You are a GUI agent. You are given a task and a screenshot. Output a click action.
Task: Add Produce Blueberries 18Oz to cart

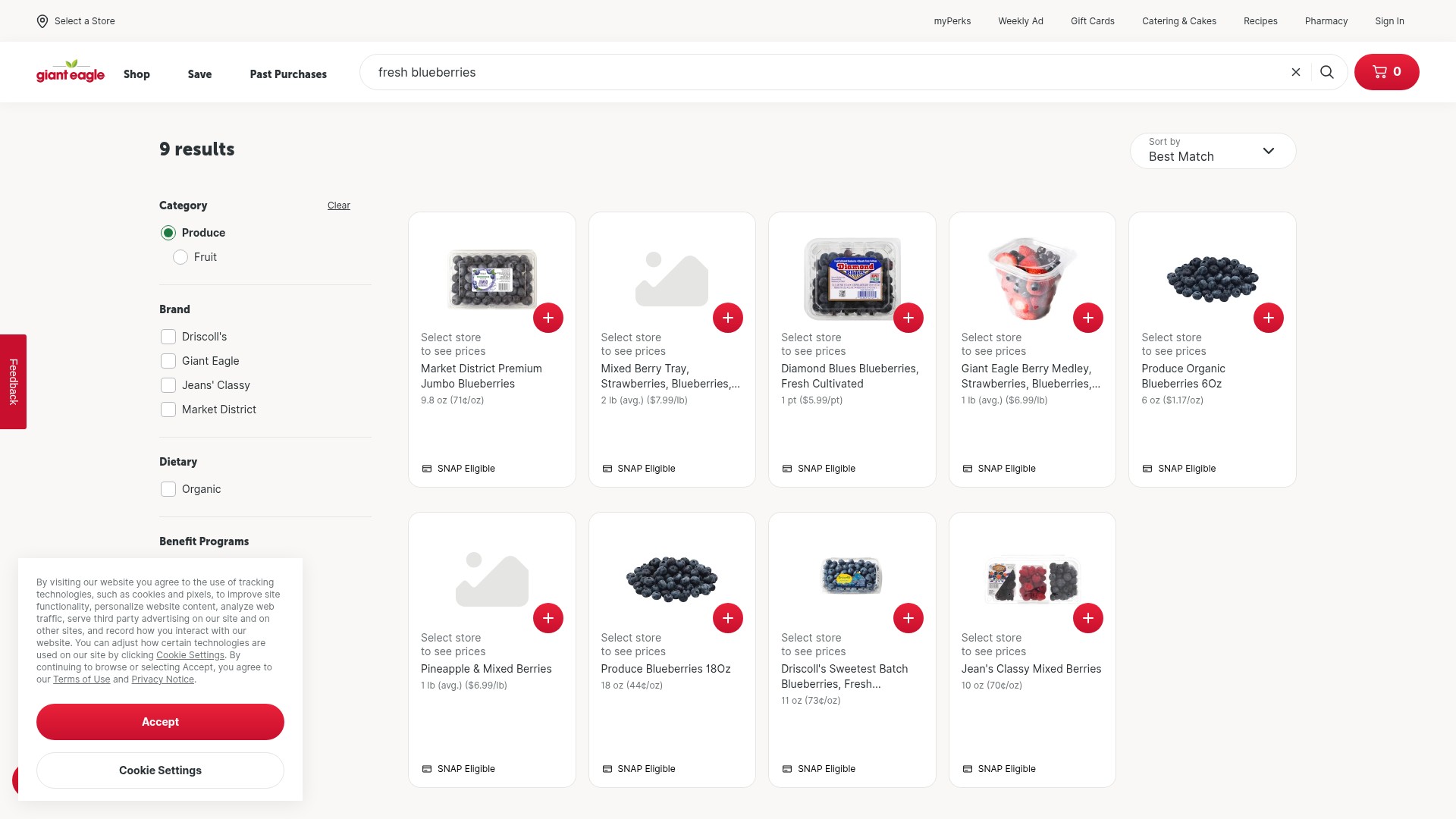coord(728,618)
